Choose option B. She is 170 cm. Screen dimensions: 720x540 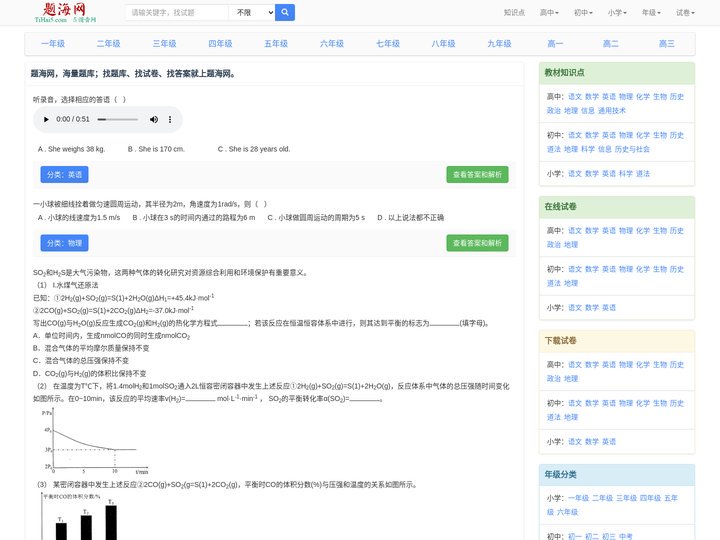click(156, 149)
